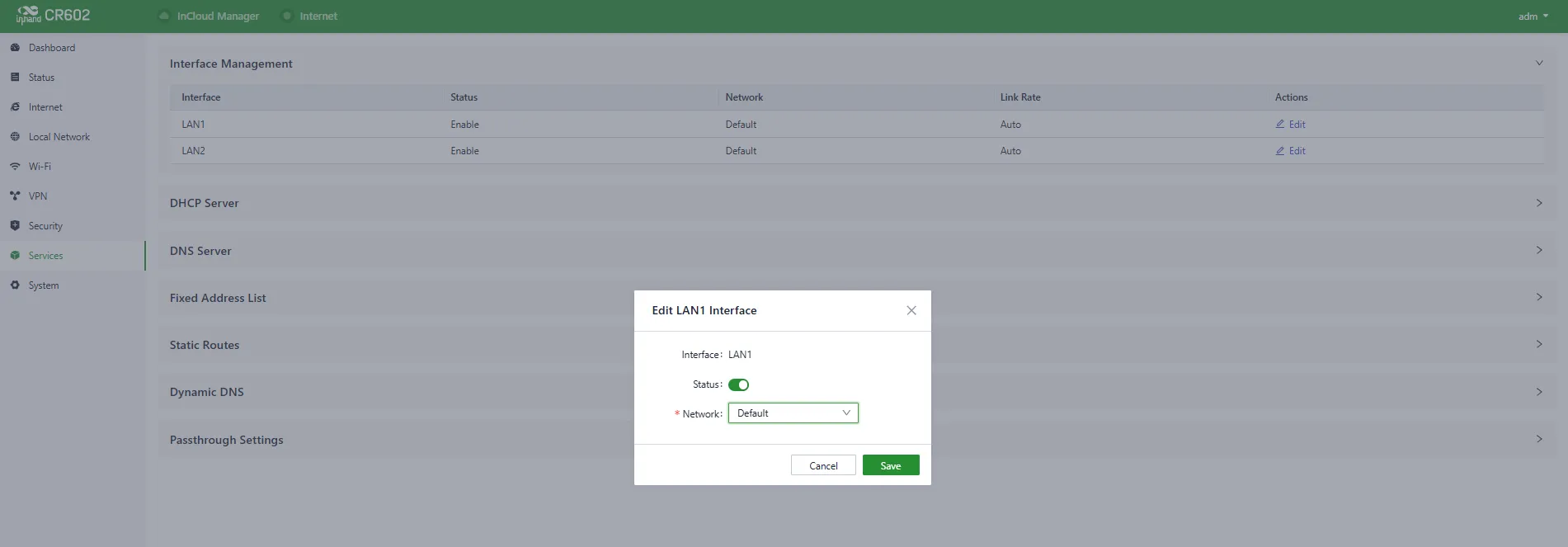The width and height of the screenshot is (1568, 547).
Task: Click the Wi-Fi icon in sidebar
Action: (15, 167)
